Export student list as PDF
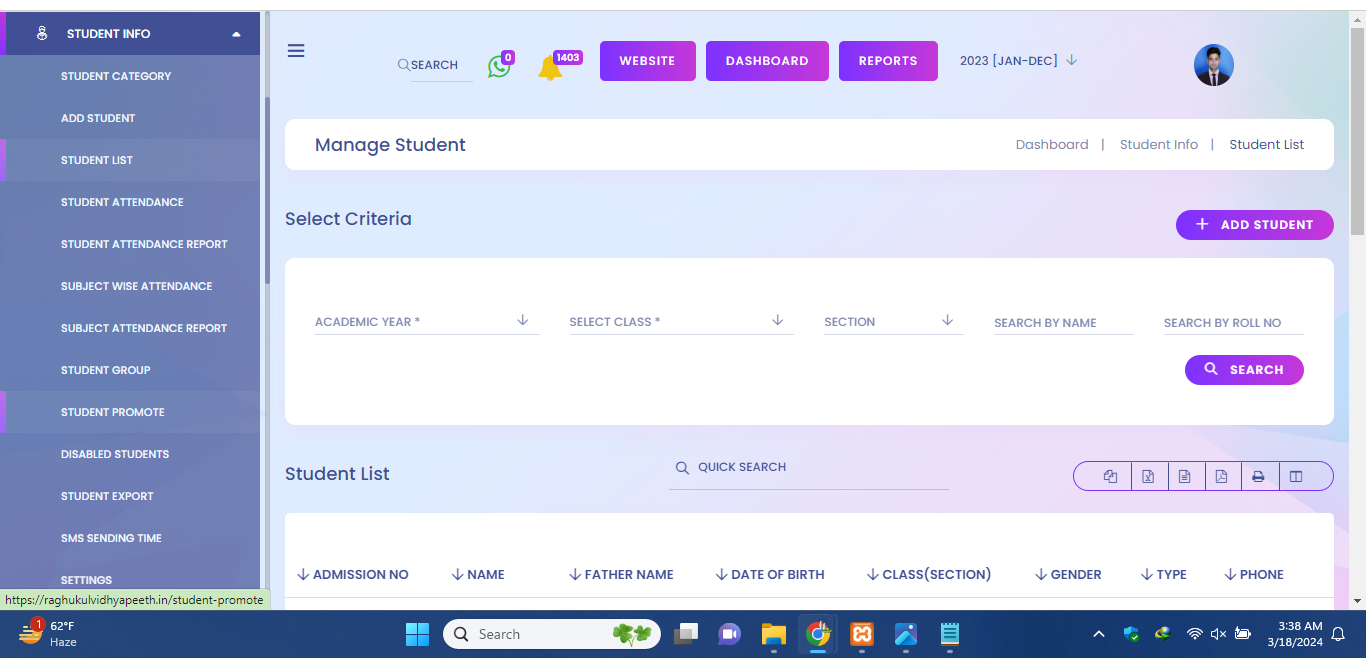The image size is (1366, 658). point(1222,477)
